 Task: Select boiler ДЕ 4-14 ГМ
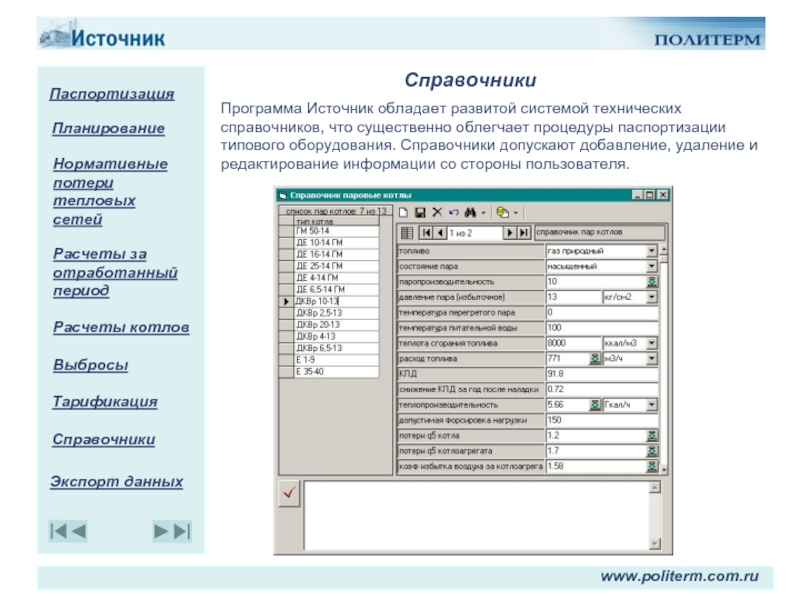tap(337, 278)
